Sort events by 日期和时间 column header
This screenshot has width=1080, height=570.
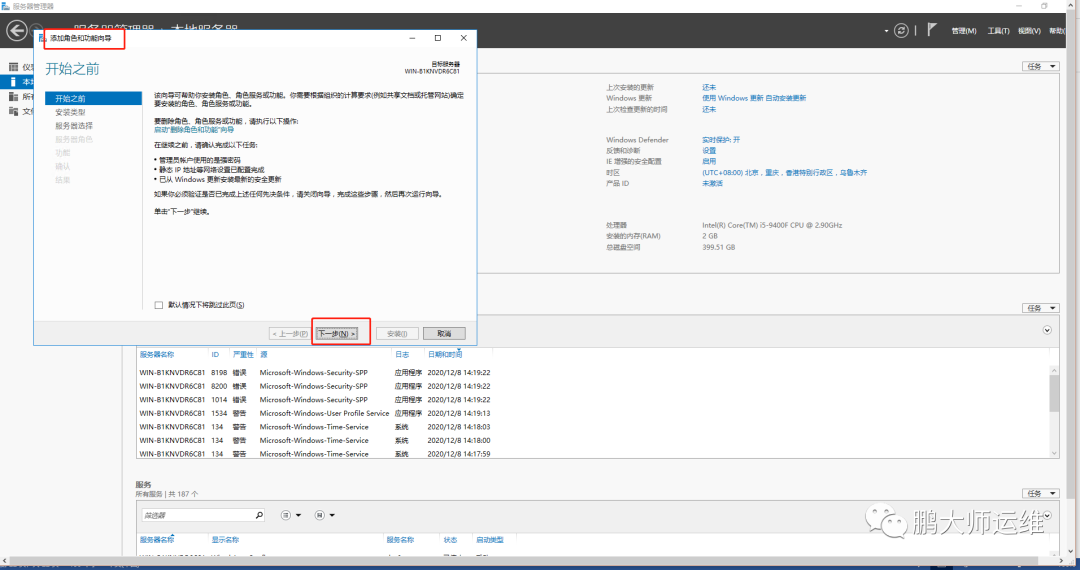(x=445, y=355)
